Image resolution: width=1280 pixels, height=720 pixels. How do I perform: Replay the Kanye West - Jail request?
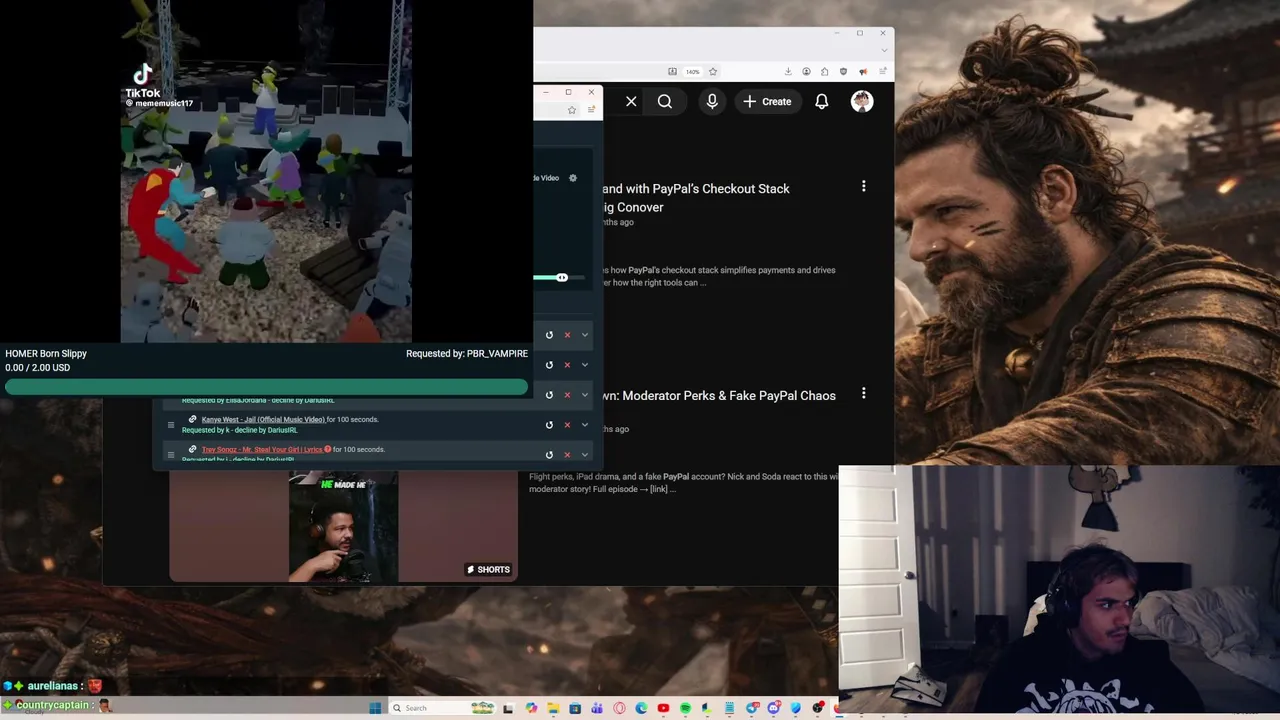point(549,425)
